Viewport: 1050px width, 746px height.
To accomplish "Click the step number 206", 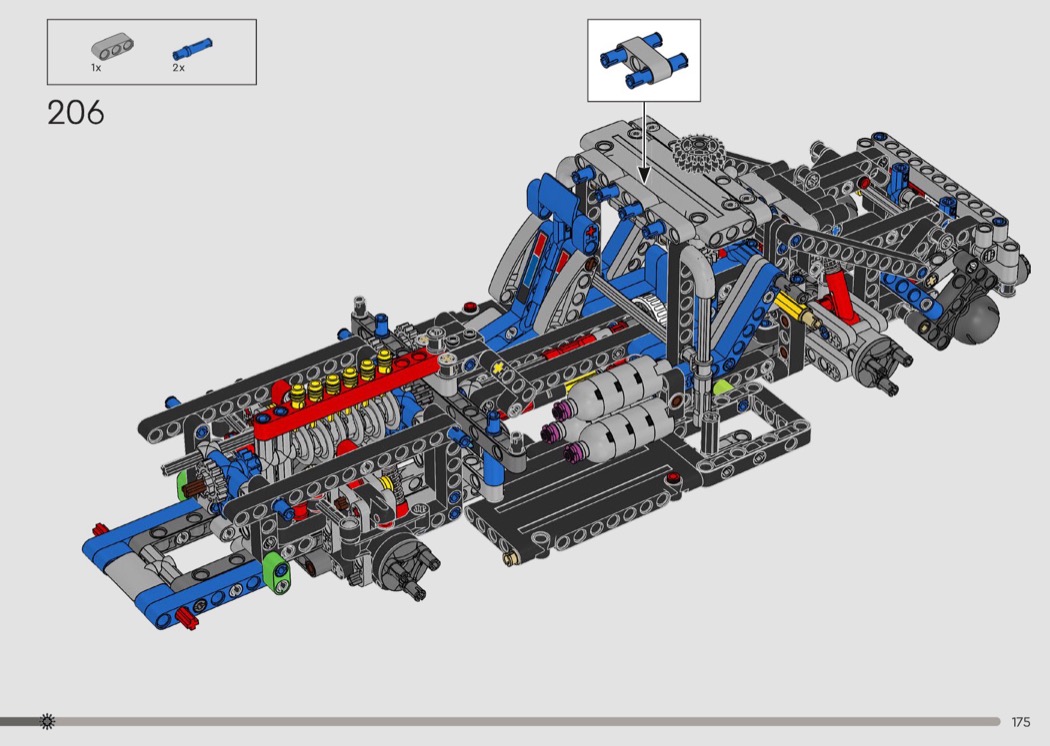I will (75, 112).
